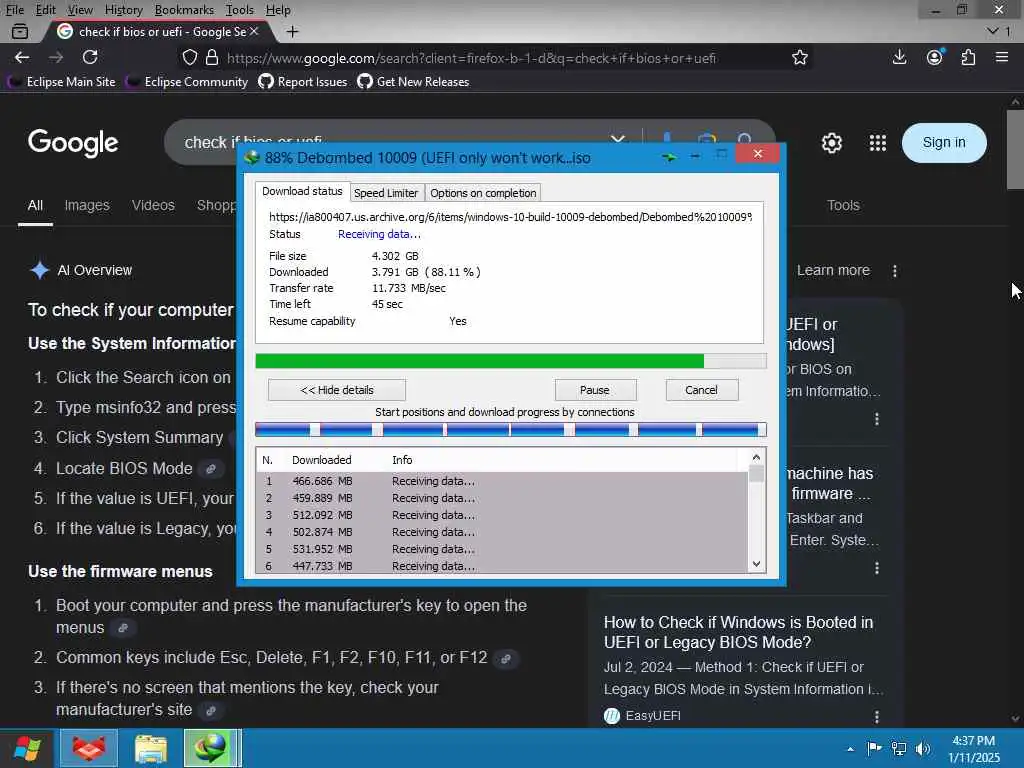This screenshot has height=768, width=1024.
Task: Open the Get New Releases bookmark
Action: (x=413, y=82)
